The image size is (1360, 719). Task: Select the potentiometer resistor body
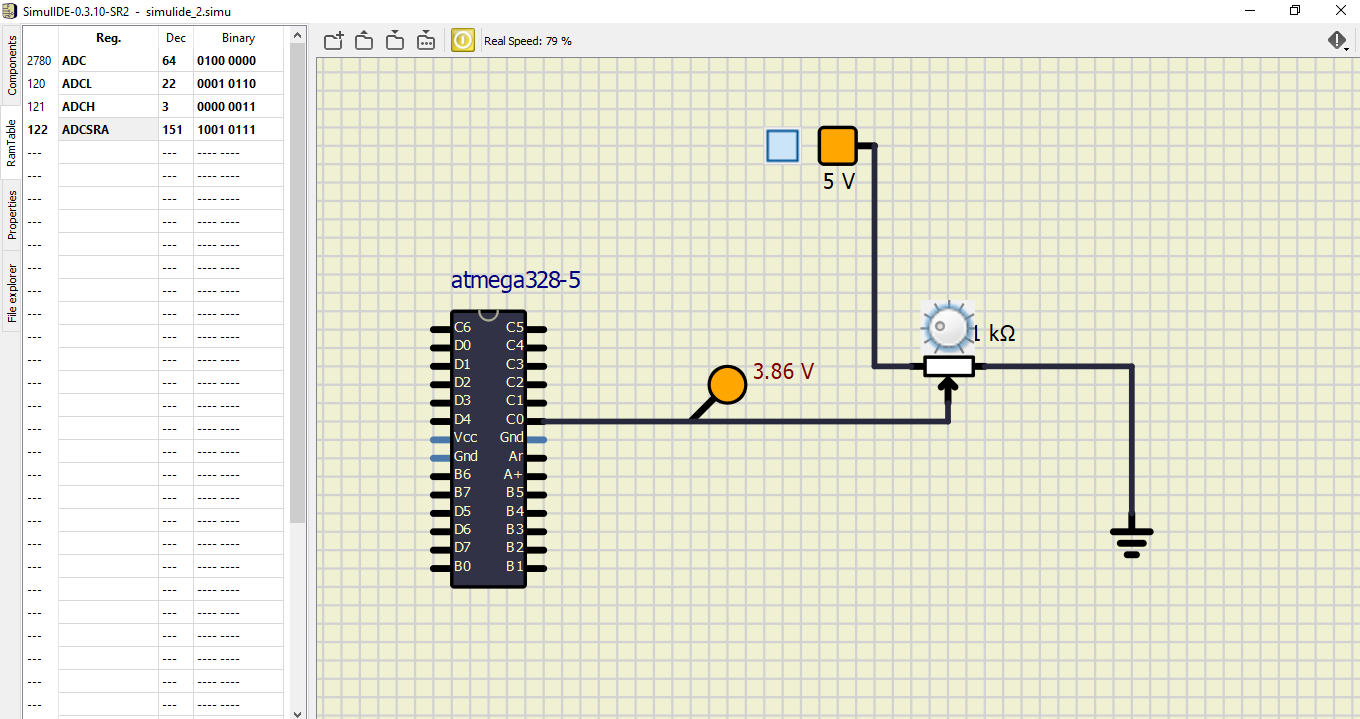coord(948,367)
